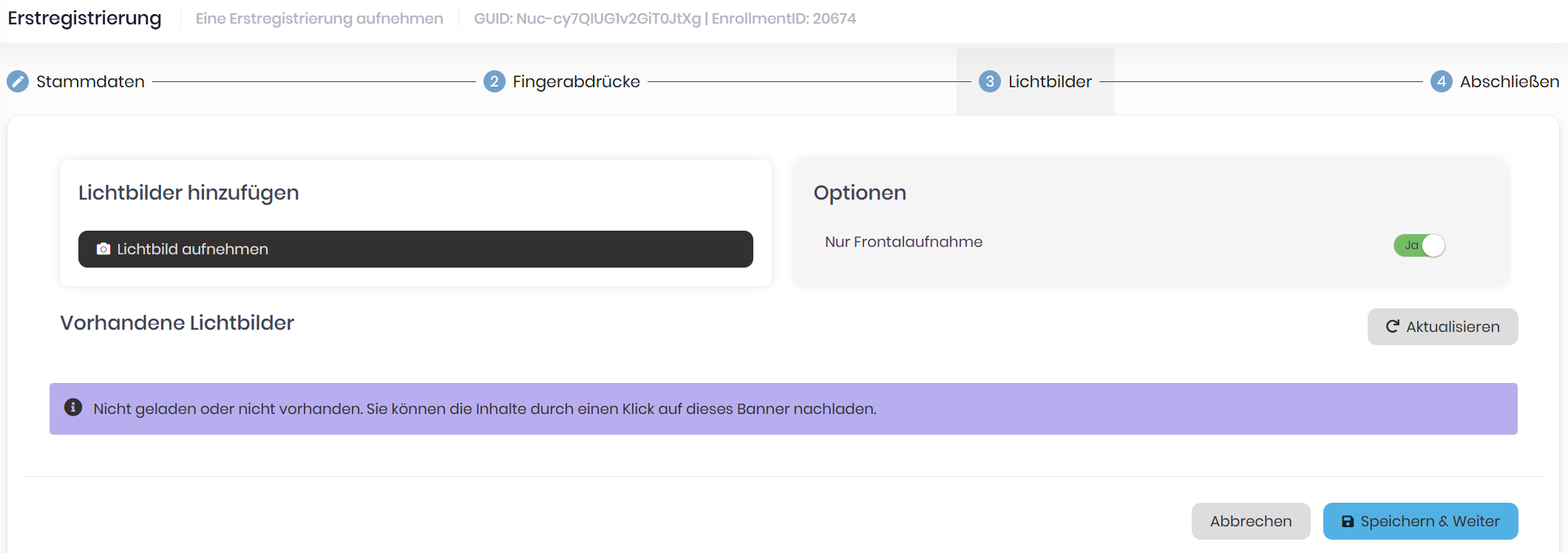This screenshot has height=553, width=1568.
Task: Click the Nur Frontalaufnahme option label
Action: [x=903, y=242]
